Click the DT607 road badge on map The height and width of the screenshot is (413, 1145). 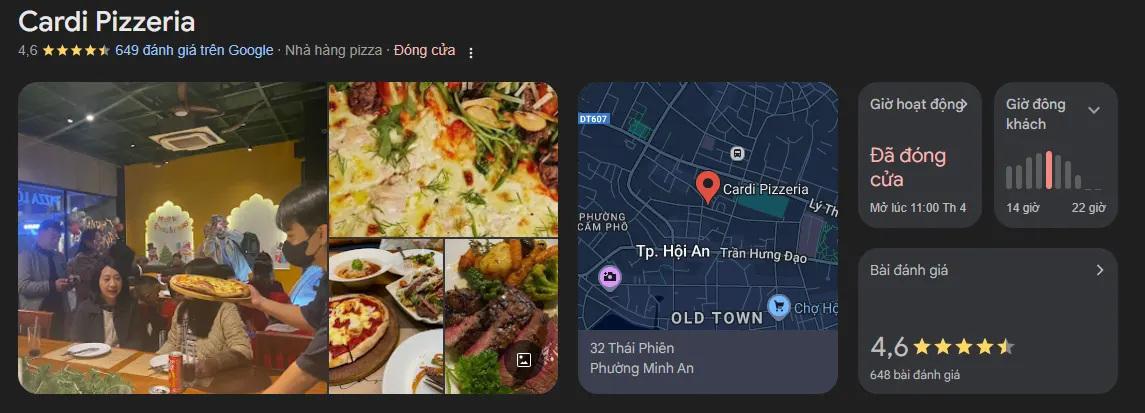(x=594, y=118)
